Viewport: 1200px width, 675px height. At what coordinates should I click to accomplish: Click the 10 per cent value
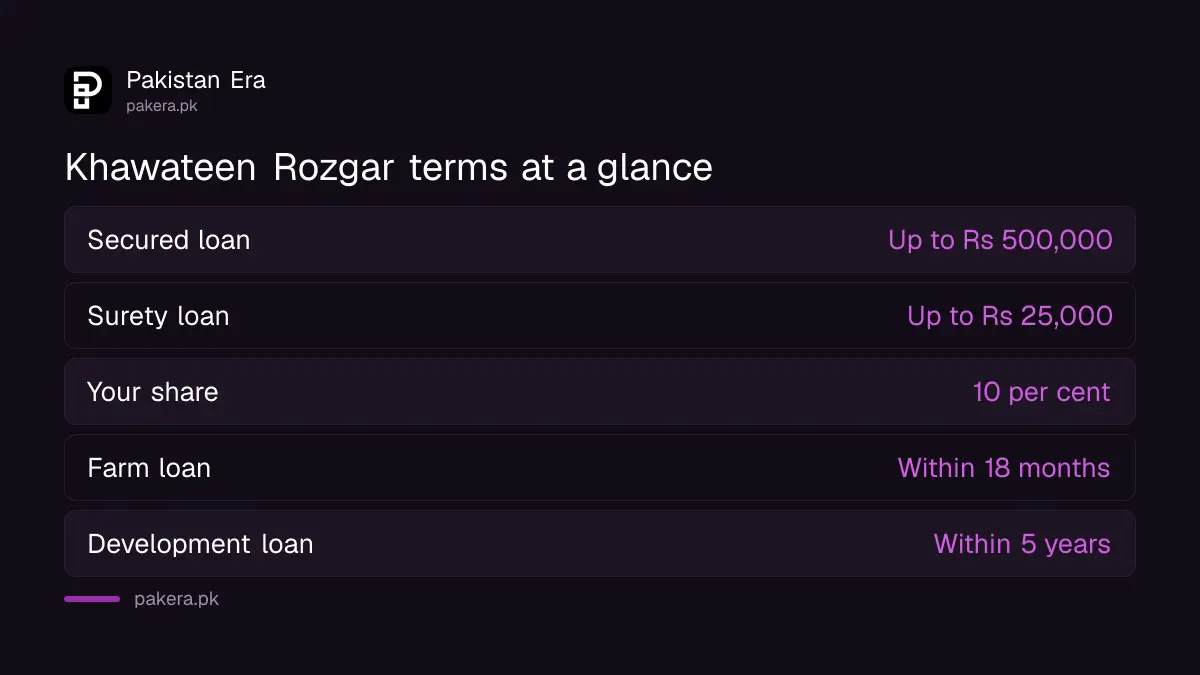click(x=1042, y=392)
